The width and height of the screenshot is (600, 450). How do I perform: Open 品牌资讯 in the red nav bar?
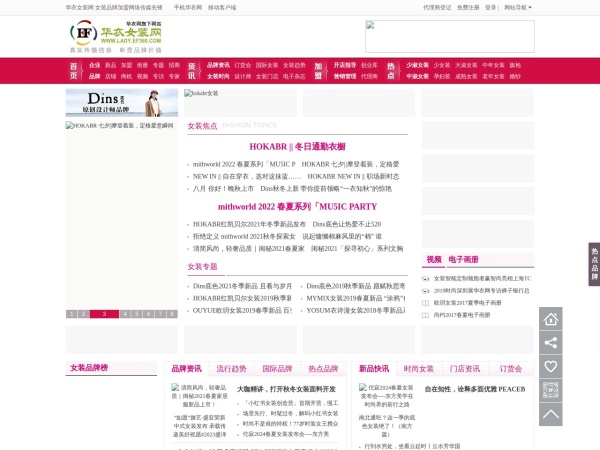(x=218, y=65)
